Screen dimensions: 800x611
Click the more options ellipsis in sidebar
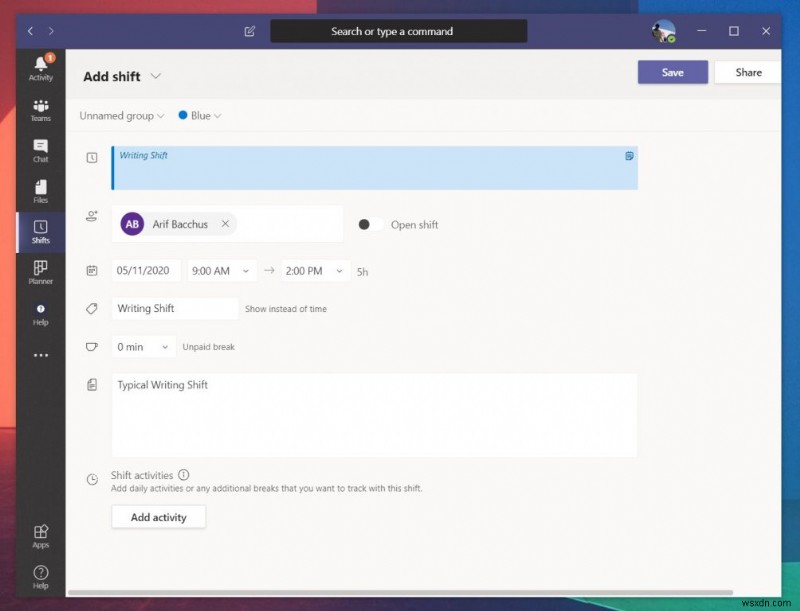pos(40,355)
